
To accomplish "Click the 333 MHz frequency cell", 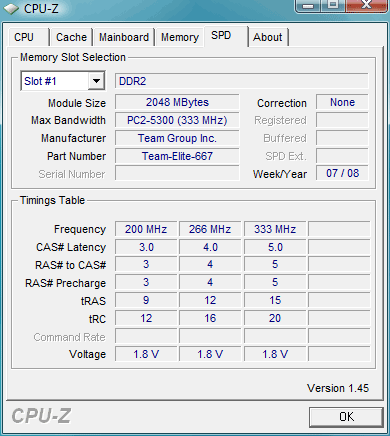I will [x=275, y=229].
